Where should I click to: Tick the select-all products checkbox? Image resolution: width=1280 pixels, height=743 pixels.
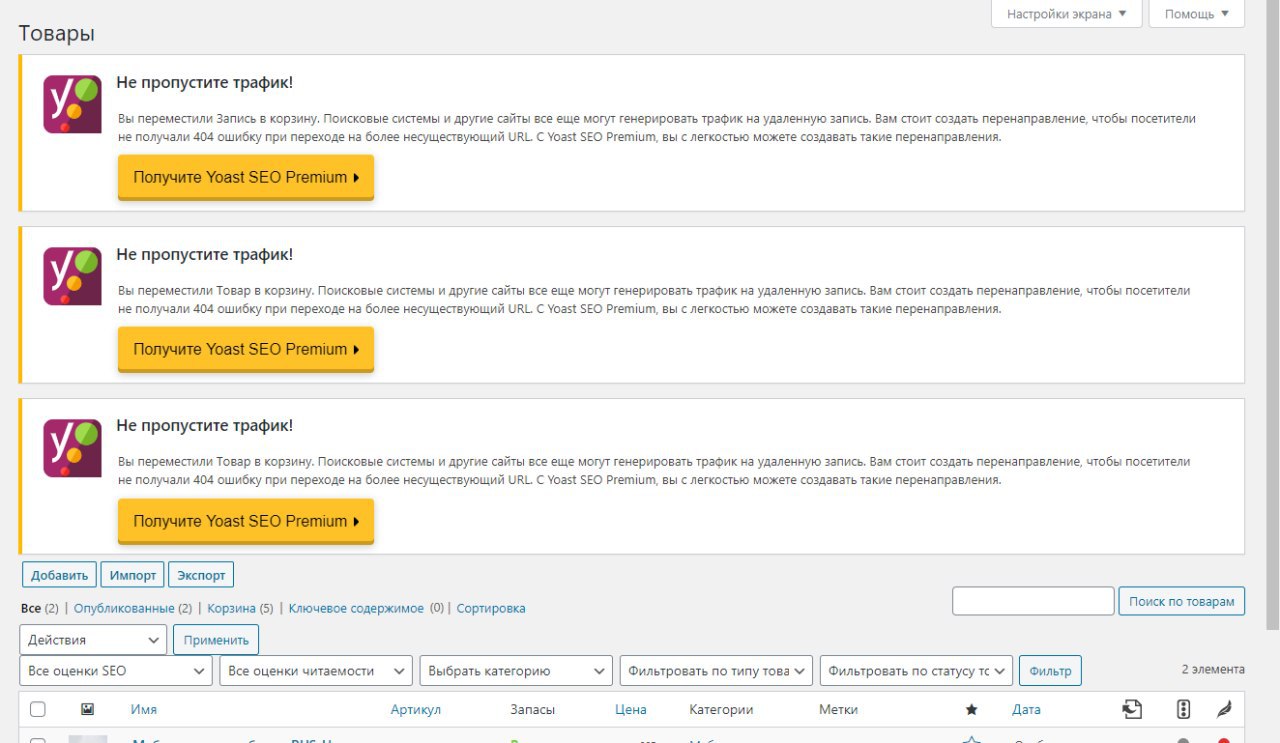pyautogui.click(x=38, y=710)
